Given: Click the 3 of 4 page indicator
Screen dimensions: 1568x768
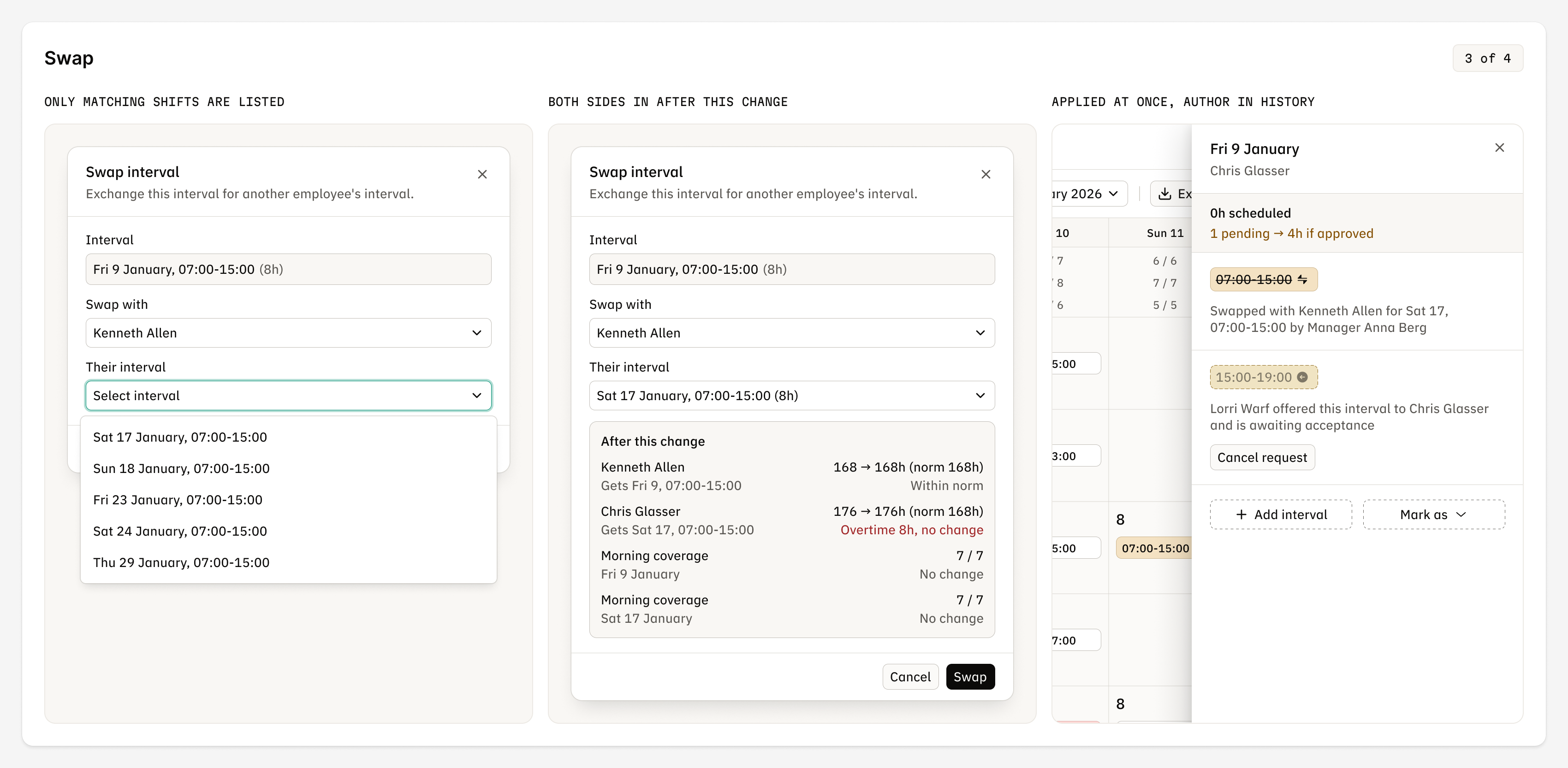Looking at the screenshot, I should pos(1488,59).
